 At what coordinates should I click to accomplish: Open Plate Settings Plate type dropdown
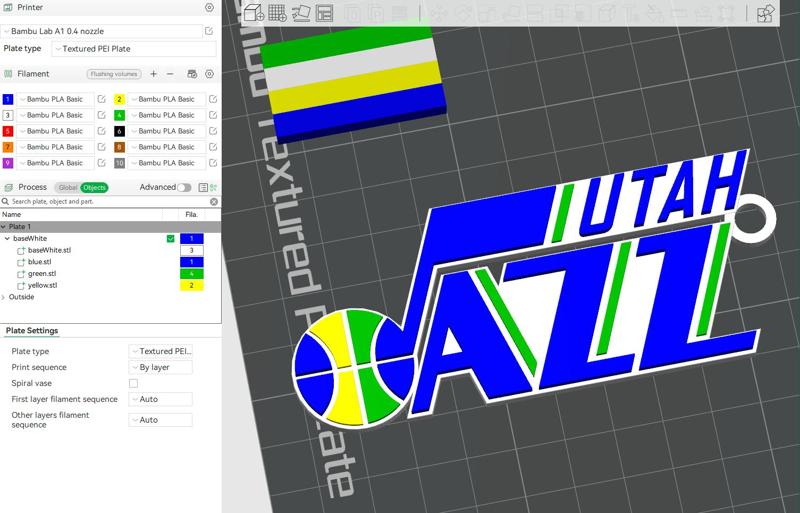(x=161, y=351)
